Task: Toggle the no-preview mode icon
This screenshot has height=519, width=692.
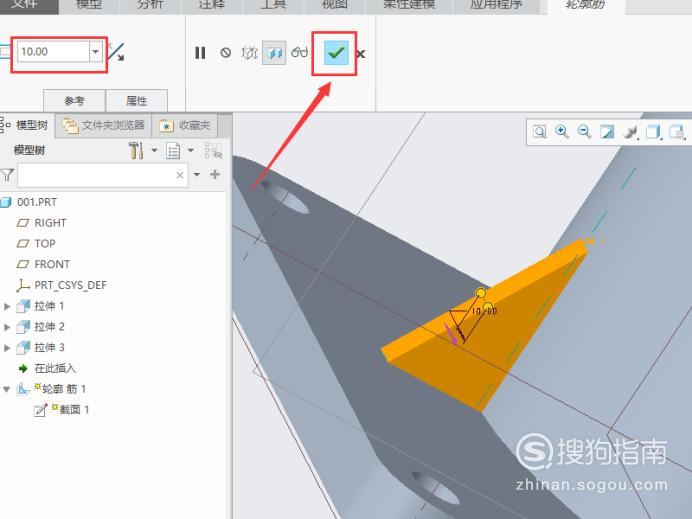Action: pos(226,53)
